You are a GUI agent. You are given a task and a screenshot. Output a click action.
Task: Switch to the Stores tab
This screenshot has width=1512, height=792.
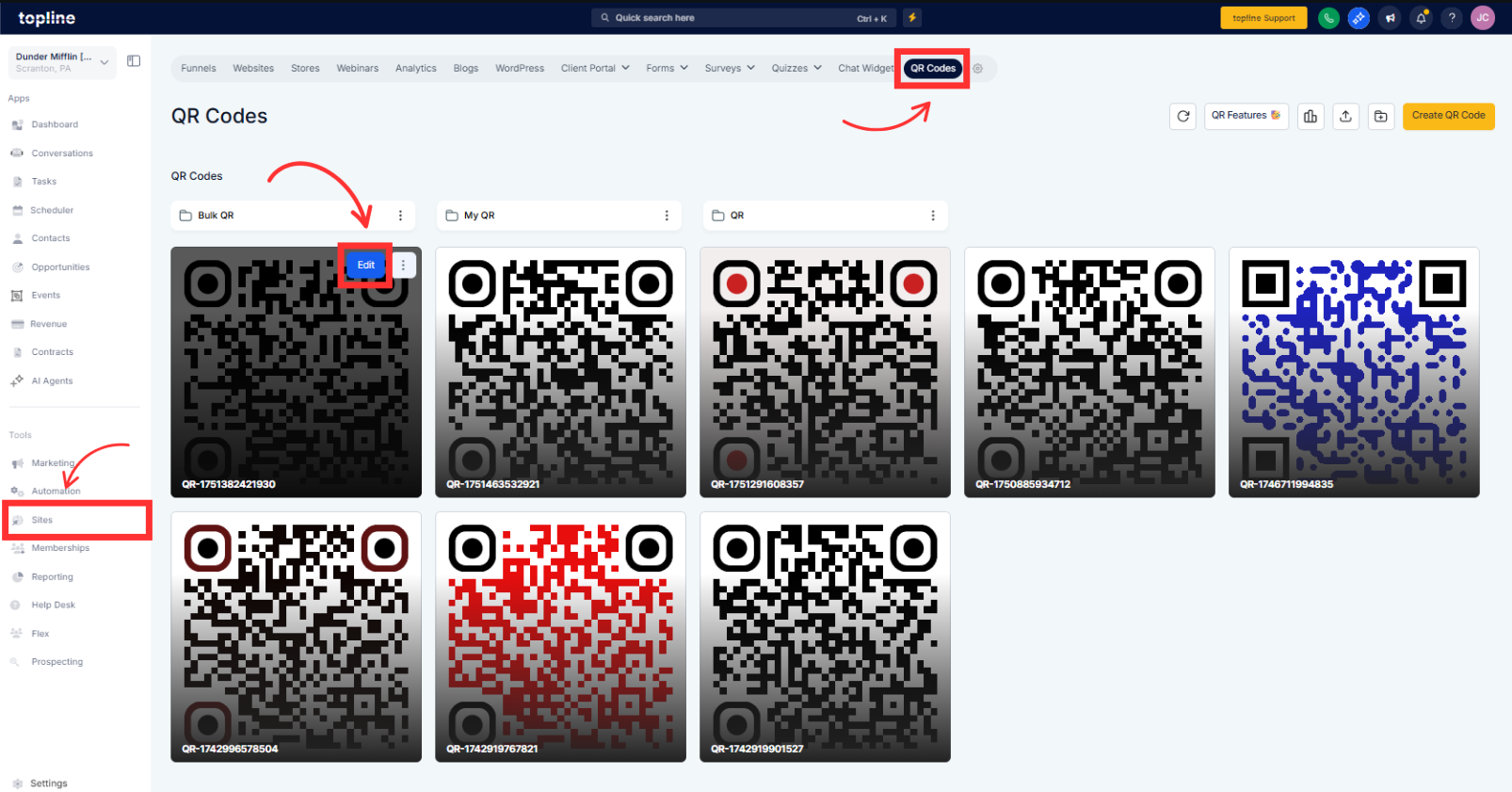pos(305,69)
